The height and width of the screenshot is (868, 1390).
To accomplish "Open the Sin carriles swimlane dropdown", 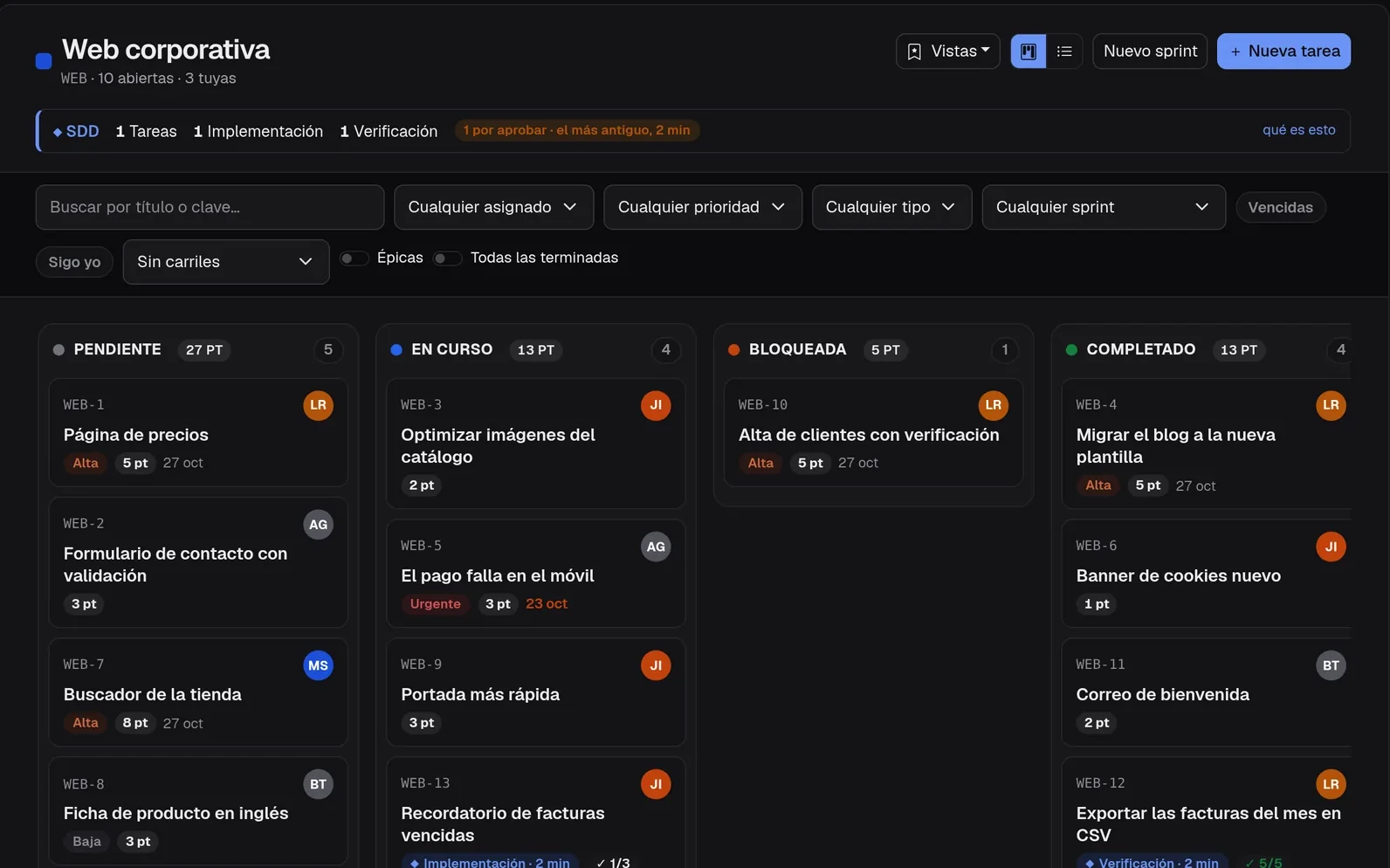I will [226, 262].
